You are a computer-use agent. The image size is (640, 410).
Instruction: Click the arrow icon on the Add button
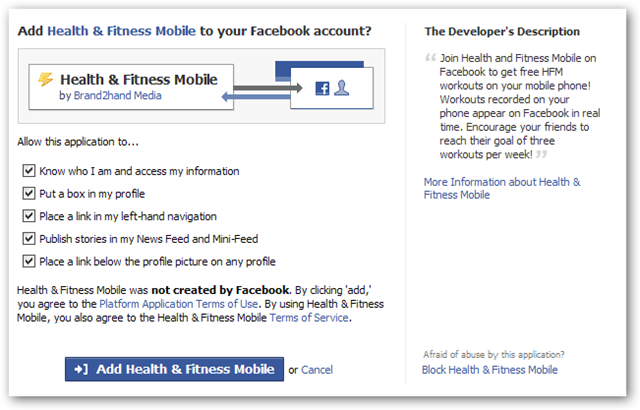point(81,369)
